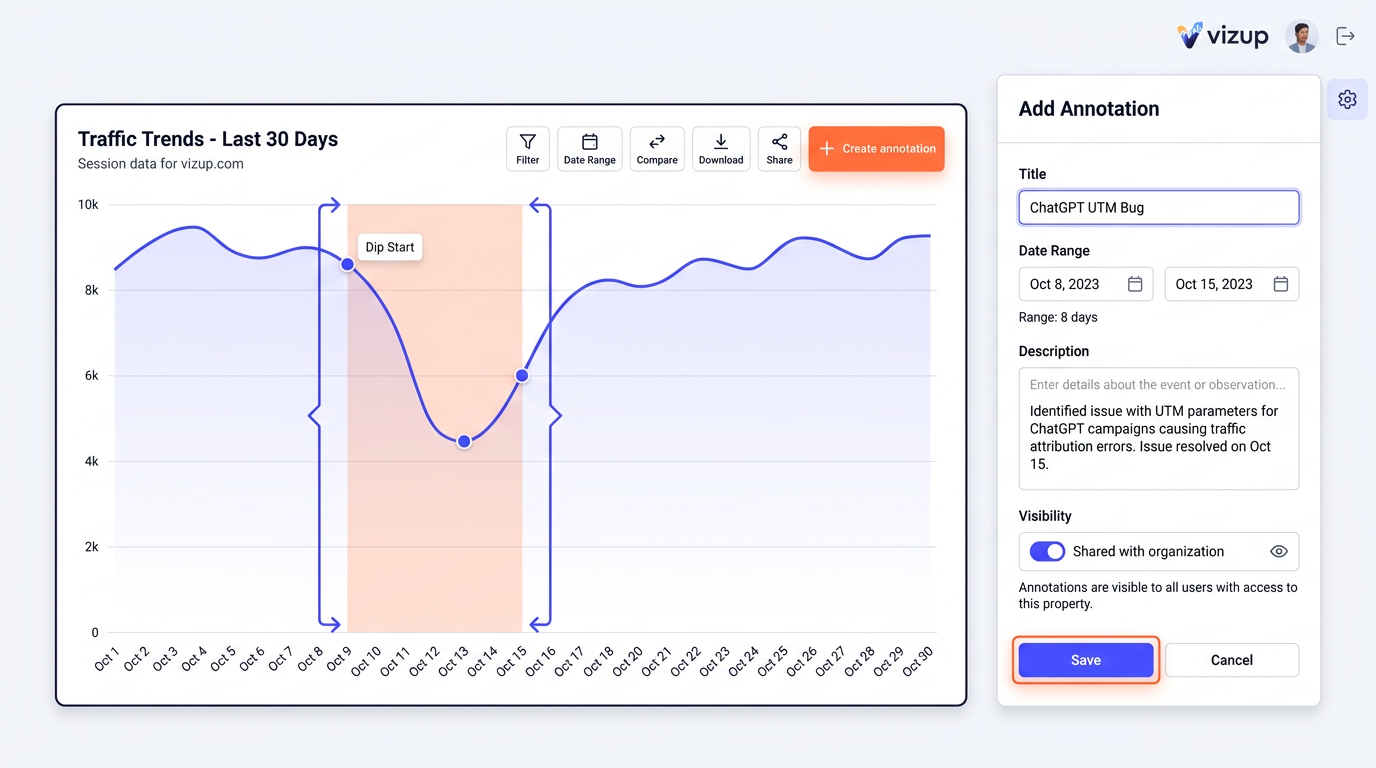Click the Oct 30 axis label
This screenshot has width=1376, height=768.
click(918, 660)
